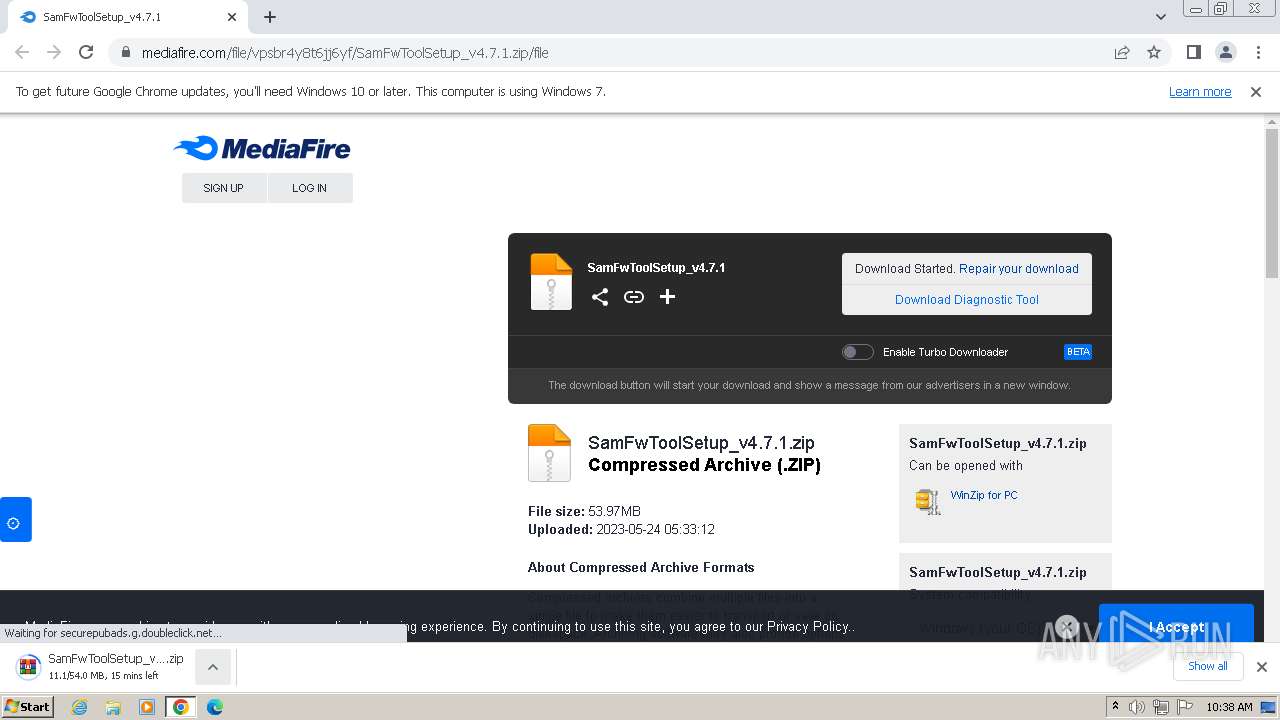Click the downloaded zip file icon in download bar
1280x720 pixels.
pos(29,666)
